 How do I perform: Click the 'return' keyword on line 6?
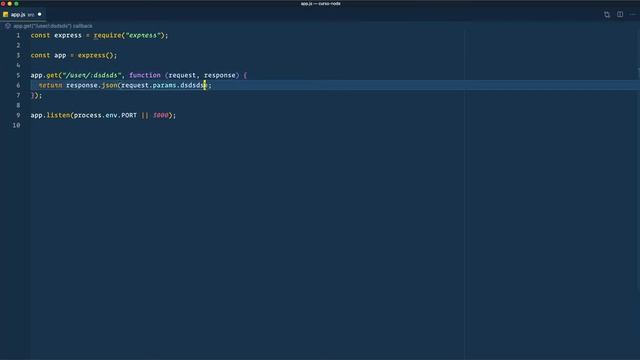click(51, 85)
